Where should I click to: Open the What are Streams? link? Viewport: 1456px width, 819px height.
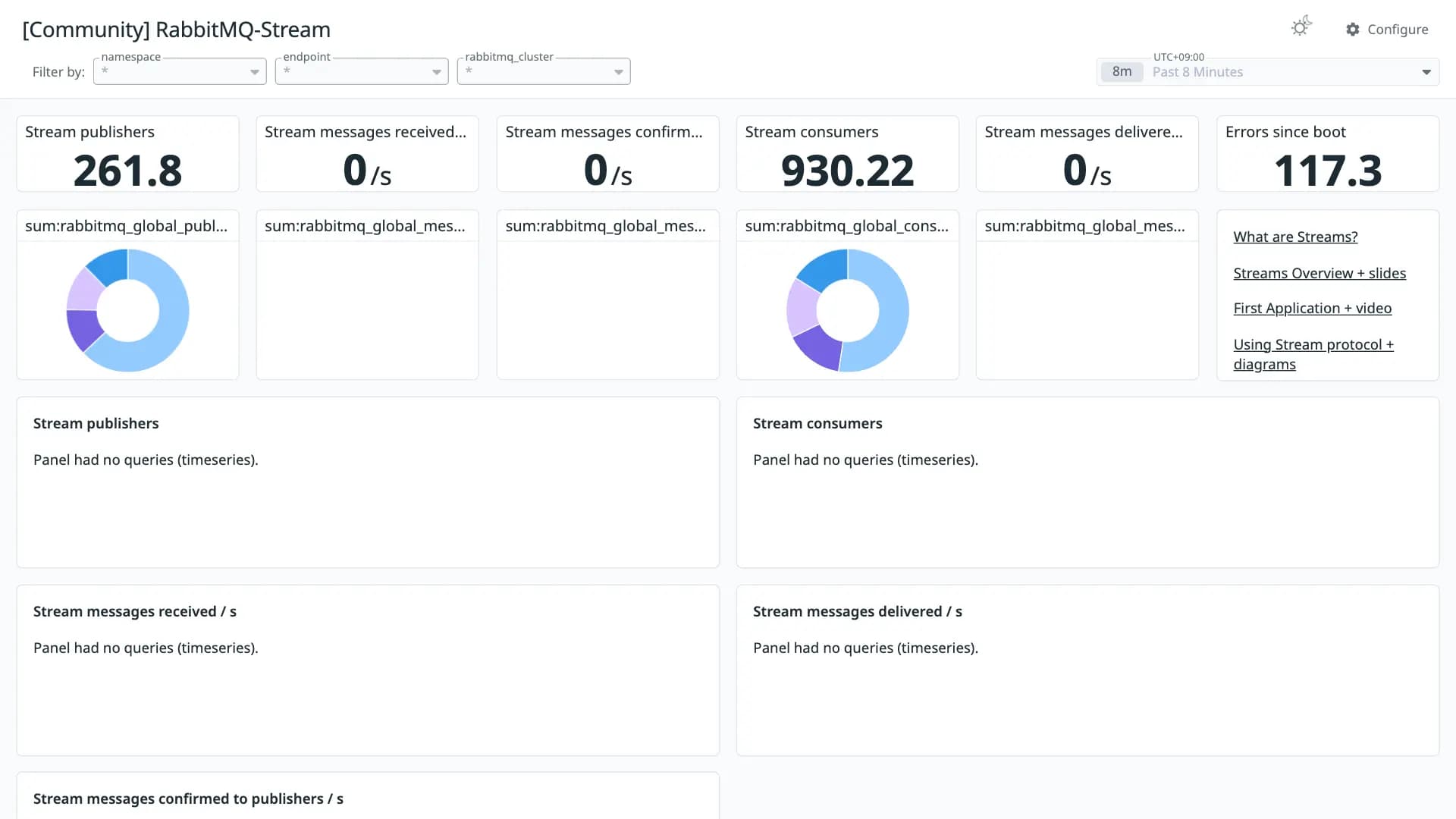(1295, 237)
